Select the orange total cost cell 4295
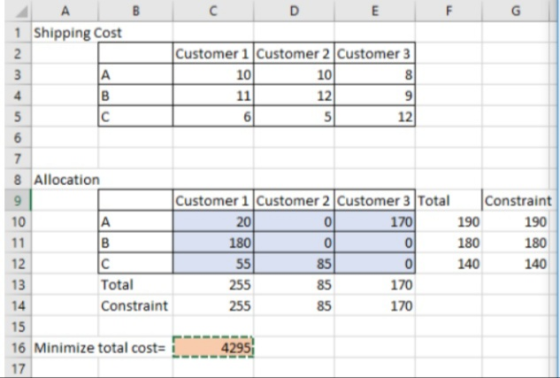Viewport: 560px width, 378px height. [213, 347]
